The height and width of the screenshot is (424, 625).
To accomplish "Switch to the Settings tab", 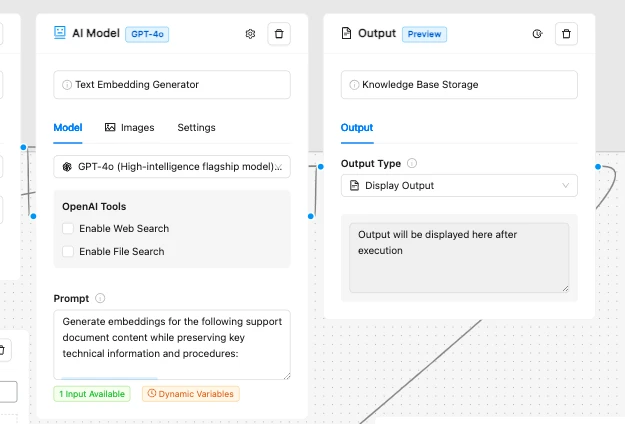I will (x=196, y=128).
